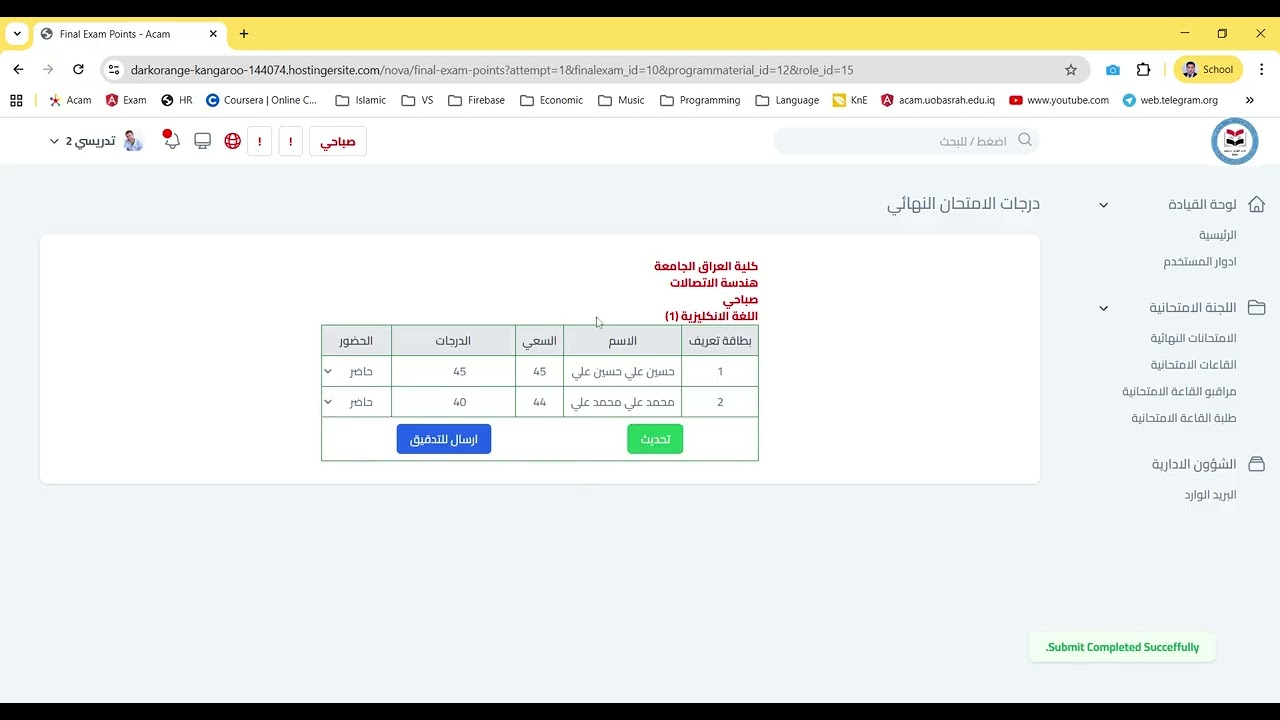Collapse the اللجنة الامتحانية sidebar section
This screenshot has width=1280, height=720.
tap(1104, 308)
